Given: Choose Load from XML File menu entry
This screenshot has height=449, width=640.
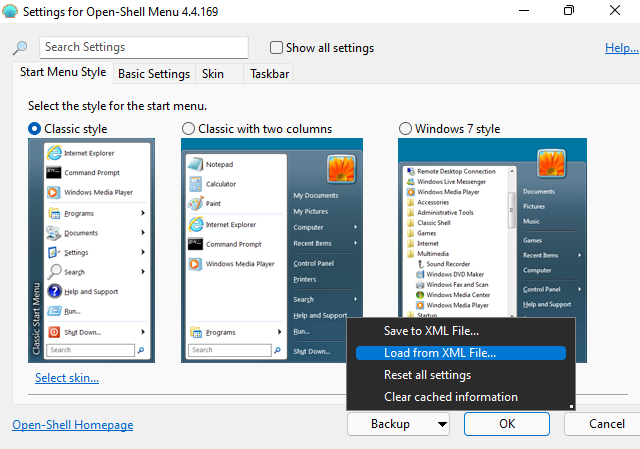Looking at the screenshot, I should point(461,353).
